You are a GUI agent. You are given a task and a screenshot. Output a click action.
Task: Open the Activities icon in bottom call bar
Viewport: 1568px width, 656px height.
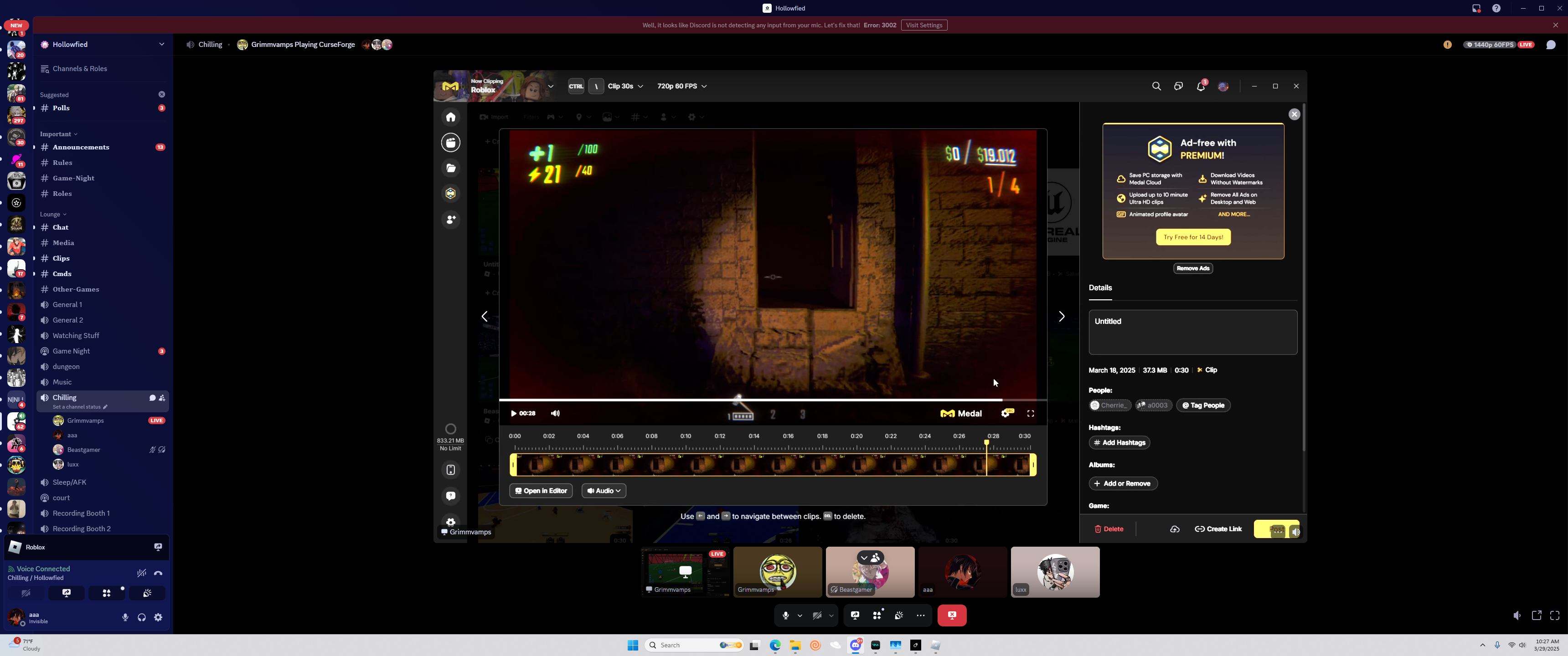(877, 615)
